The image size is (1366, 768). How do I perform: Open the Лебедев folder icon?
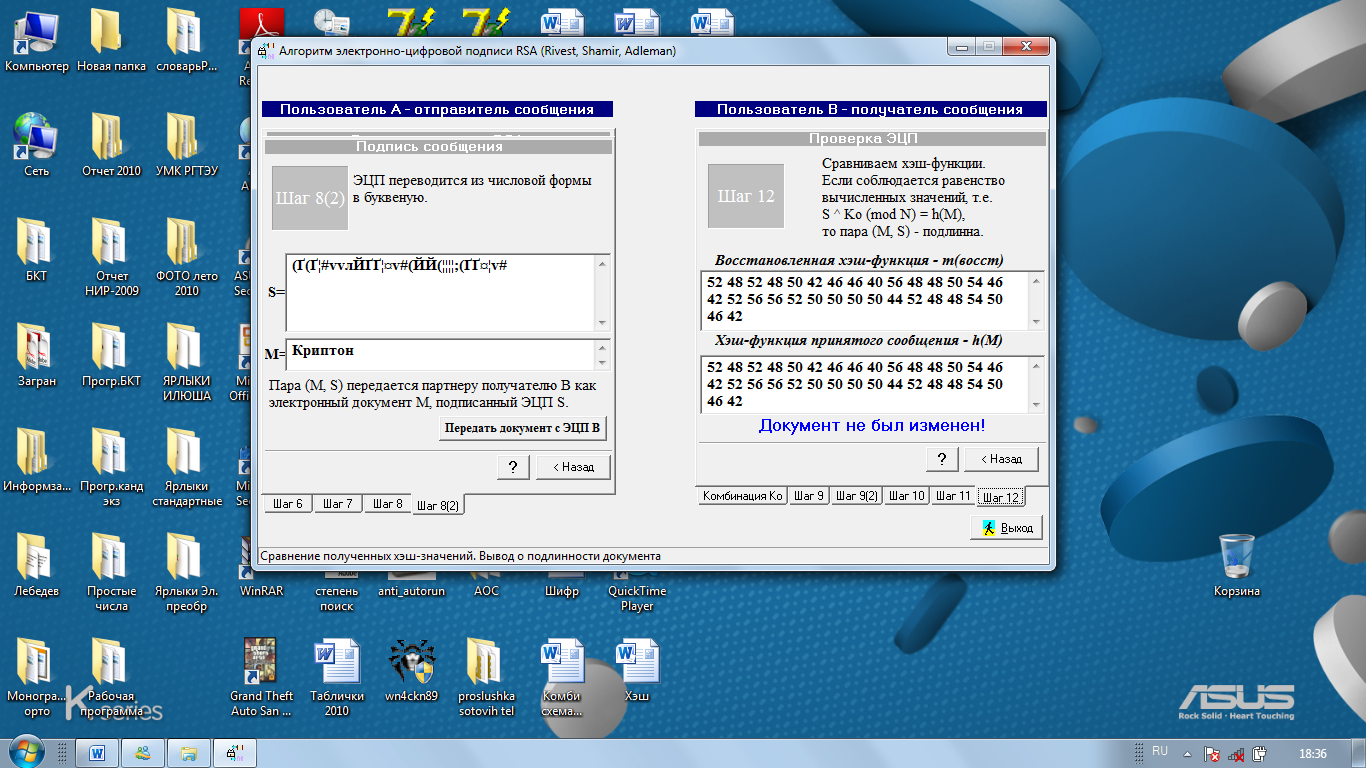[x=37, y=565]
